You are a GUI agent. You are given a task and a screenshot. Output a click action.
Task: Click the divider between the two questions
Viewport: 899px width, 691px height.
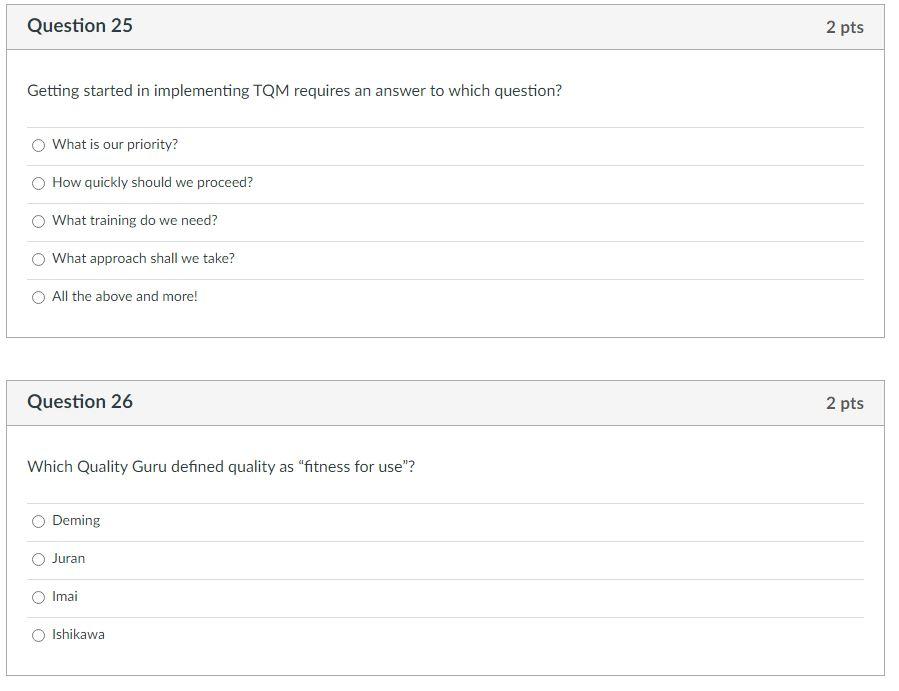click(x=450, y=358)
